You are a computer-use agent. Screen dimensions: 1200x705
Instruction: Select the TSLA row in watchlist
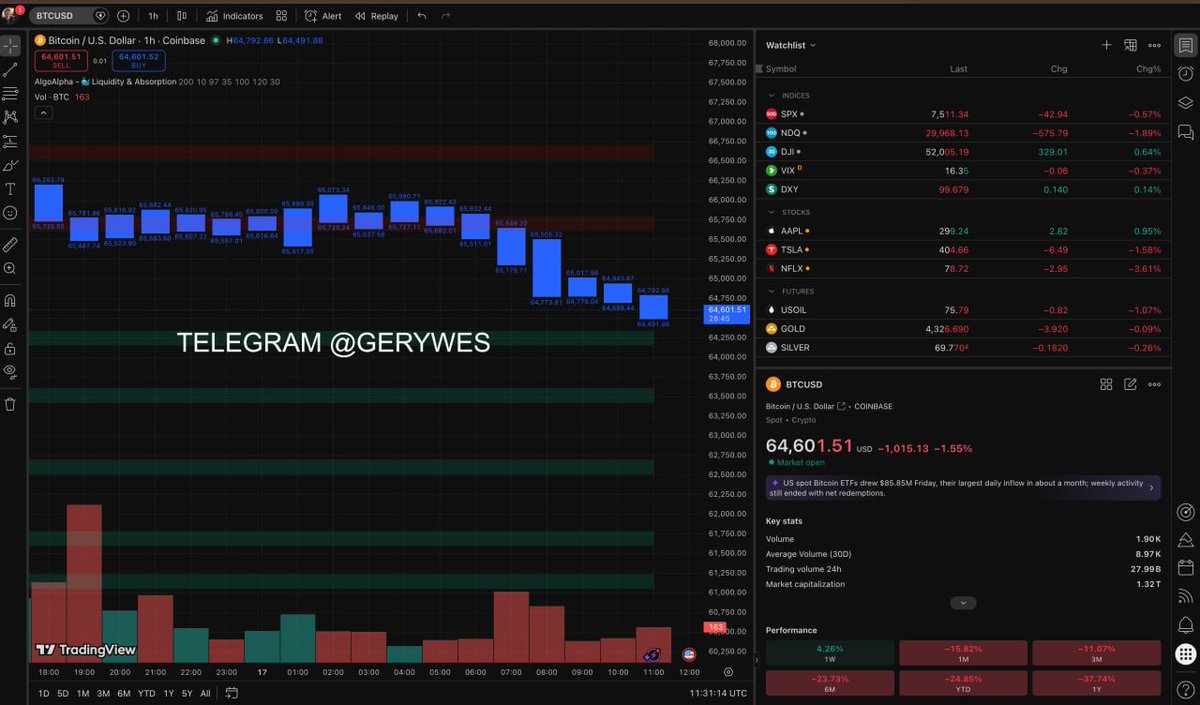tap(963, 249)
